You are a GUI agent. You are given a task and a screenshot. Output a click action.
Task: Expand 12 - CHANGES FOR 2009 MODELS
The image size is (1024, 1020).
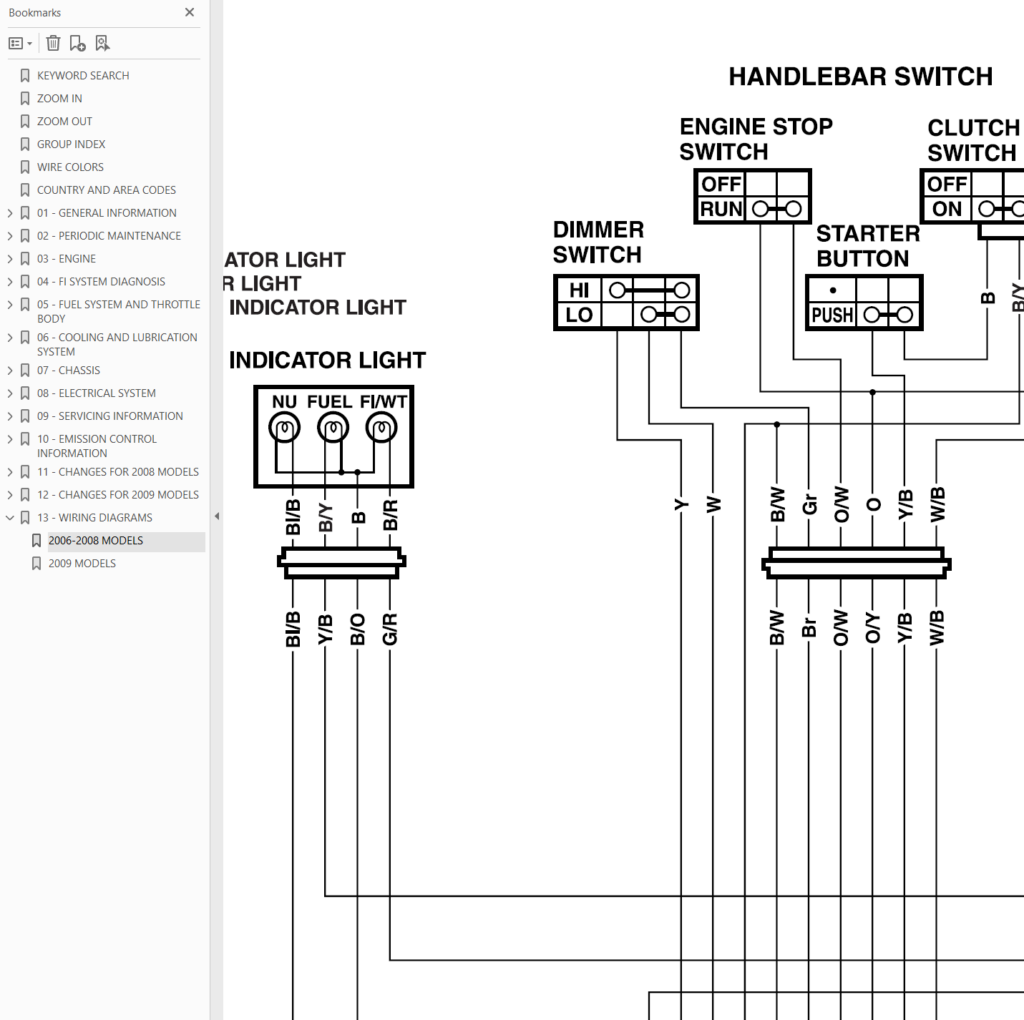tap(10, 494)
